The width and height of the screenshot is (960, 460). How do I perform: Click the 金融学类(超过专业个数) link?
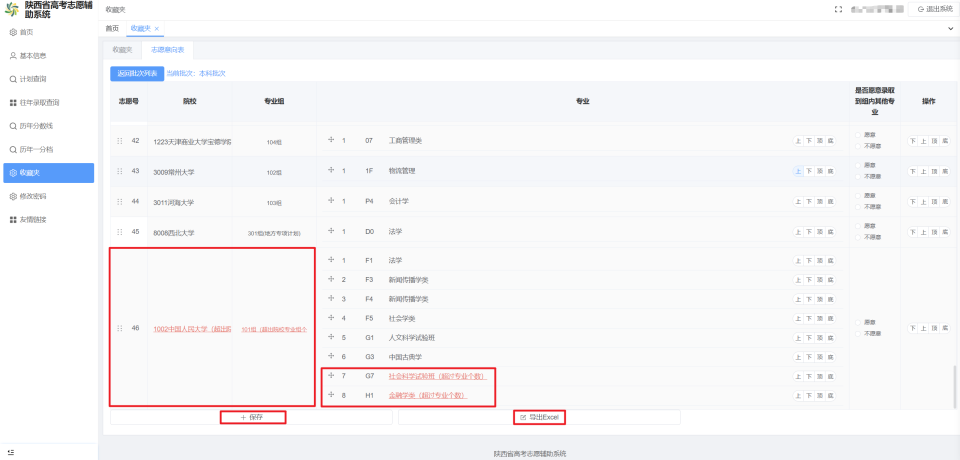point(428,396)
